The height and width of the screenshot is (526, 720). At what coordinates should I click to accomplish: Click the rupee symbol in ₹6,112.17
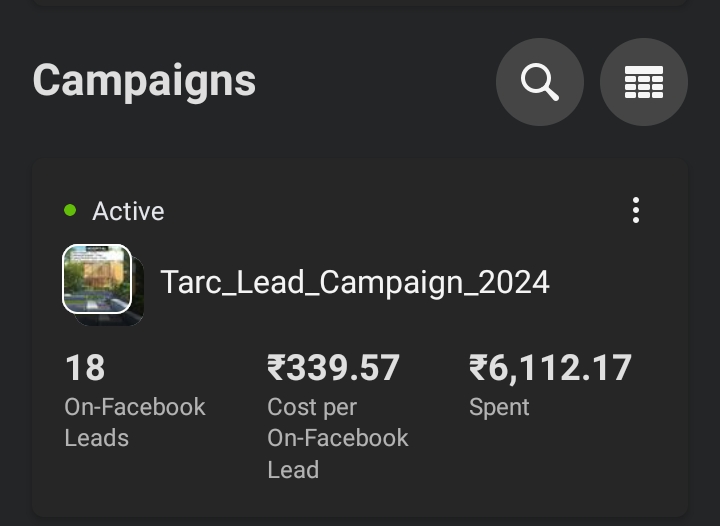pyautogui.click(x=479, y=368)
